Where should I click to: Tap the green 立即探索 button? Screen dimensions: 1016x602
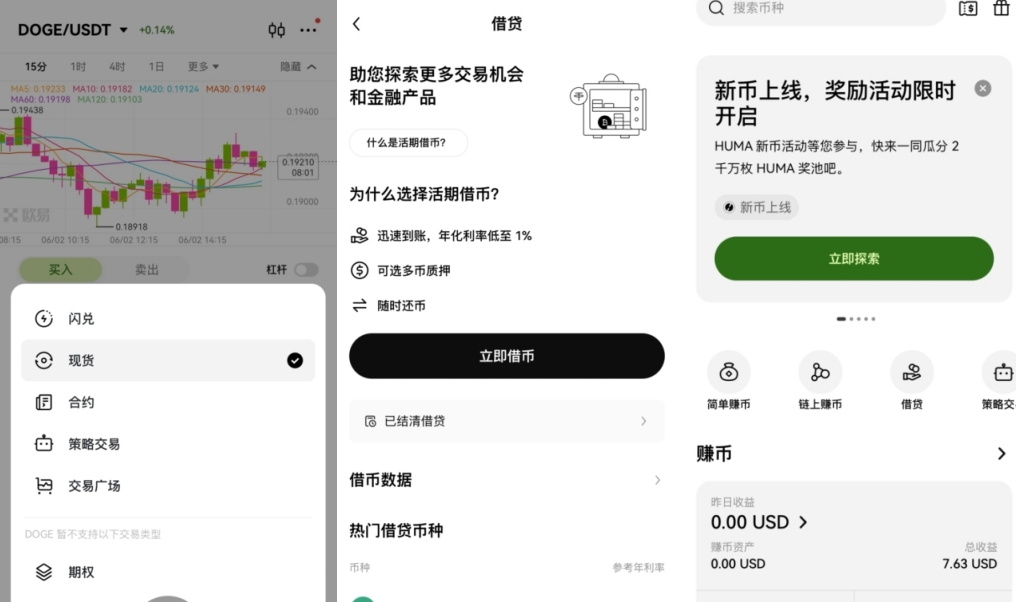(x=854, y=259)
